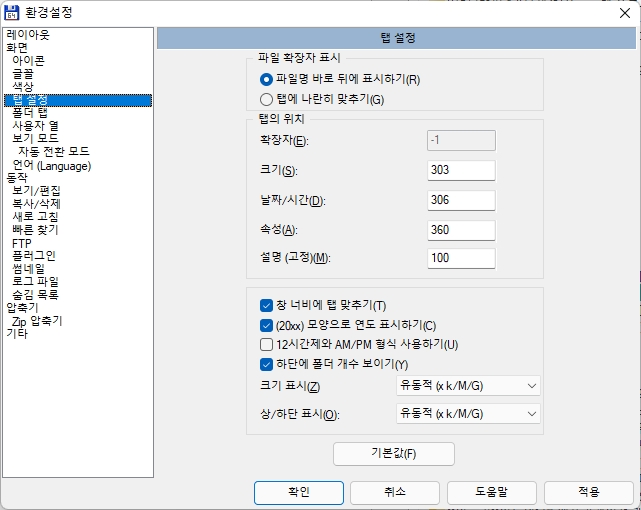The image size is (641, 510).
Task: Open 보기/편집 settings page
Action: pos(36,191)
